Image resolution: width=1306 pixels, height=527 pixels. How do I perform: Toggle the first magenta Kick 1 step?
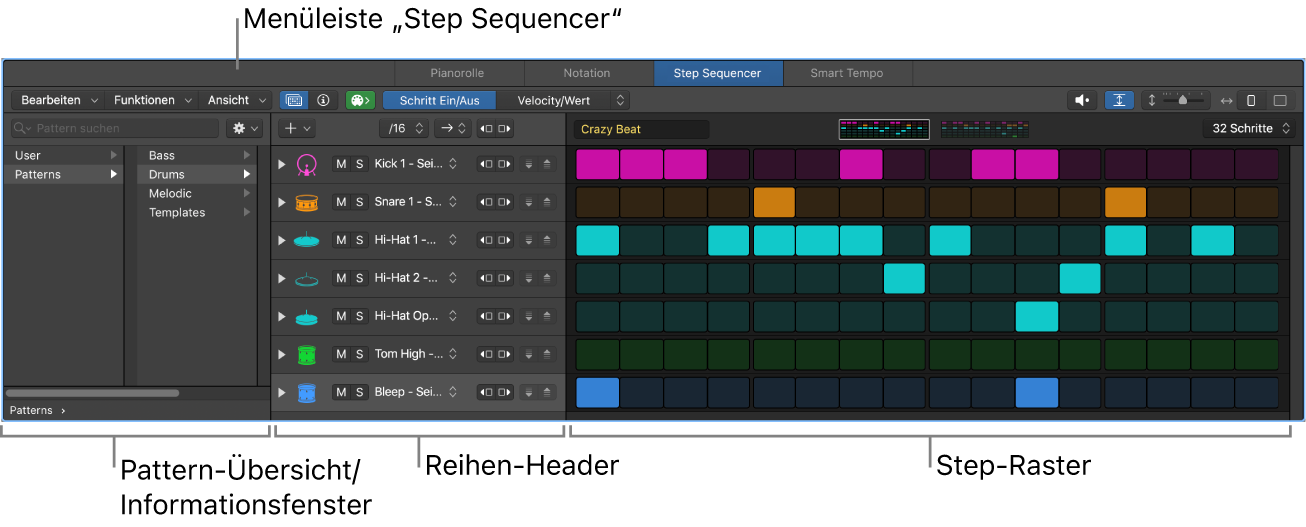pos(598,164)
